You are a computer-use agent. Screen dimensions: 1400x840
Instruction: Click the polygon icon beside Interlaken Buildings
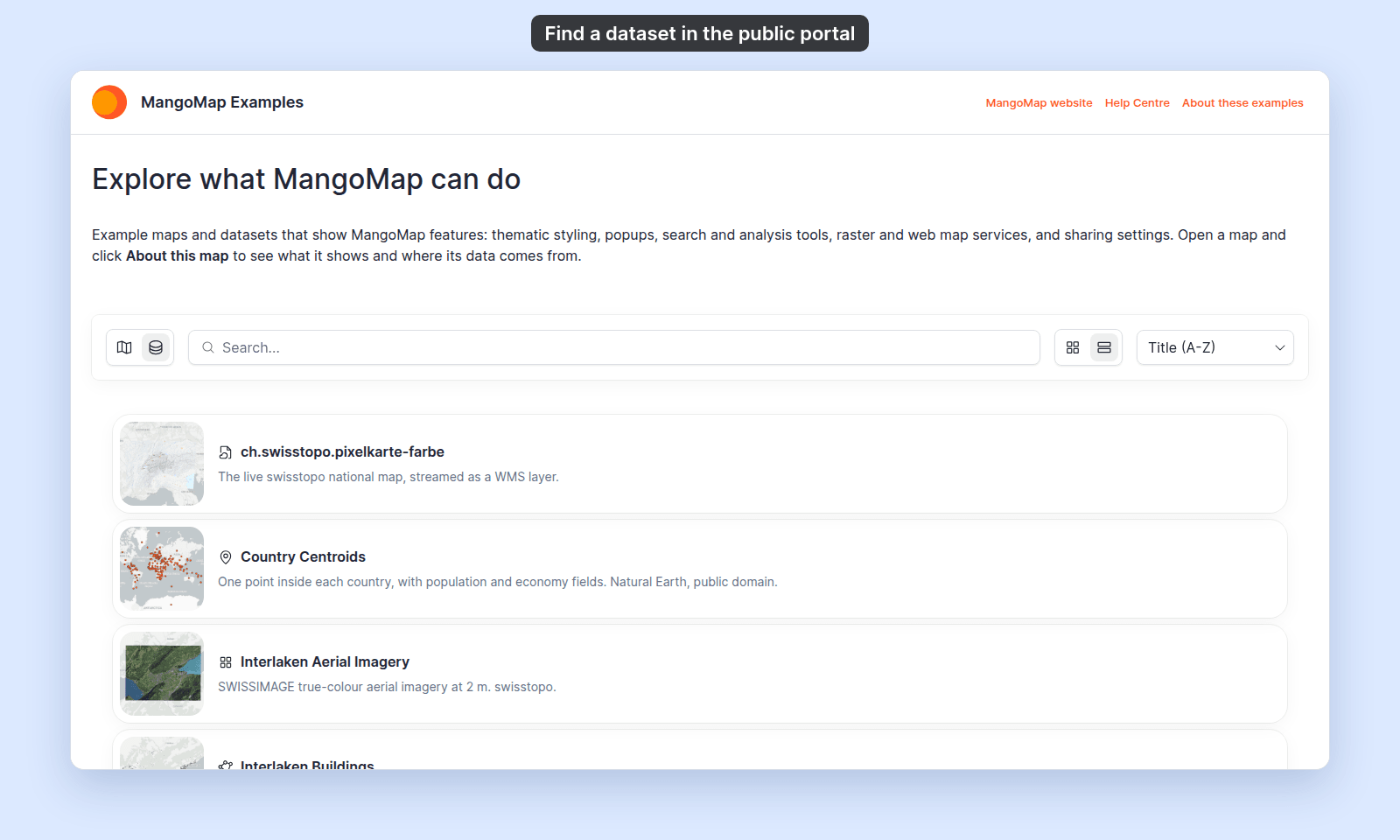[226, 766]
